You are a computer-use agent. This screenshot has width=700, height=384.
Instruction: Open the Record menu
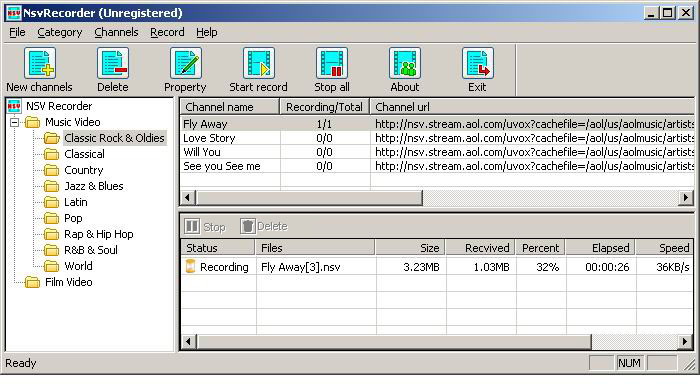167,32
